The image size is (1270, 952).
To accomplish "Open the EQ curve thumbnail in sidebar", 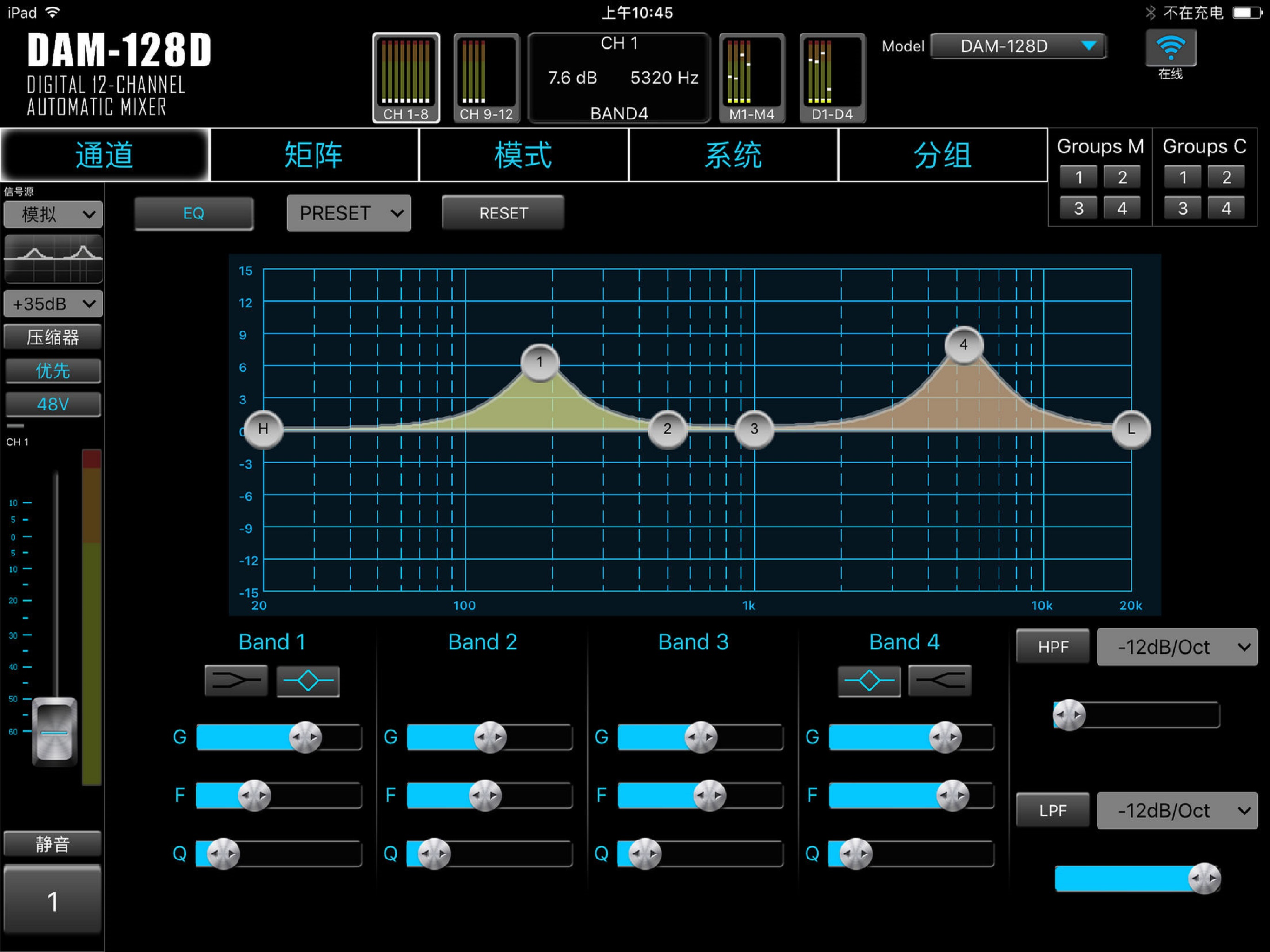I will pos(53,258).
